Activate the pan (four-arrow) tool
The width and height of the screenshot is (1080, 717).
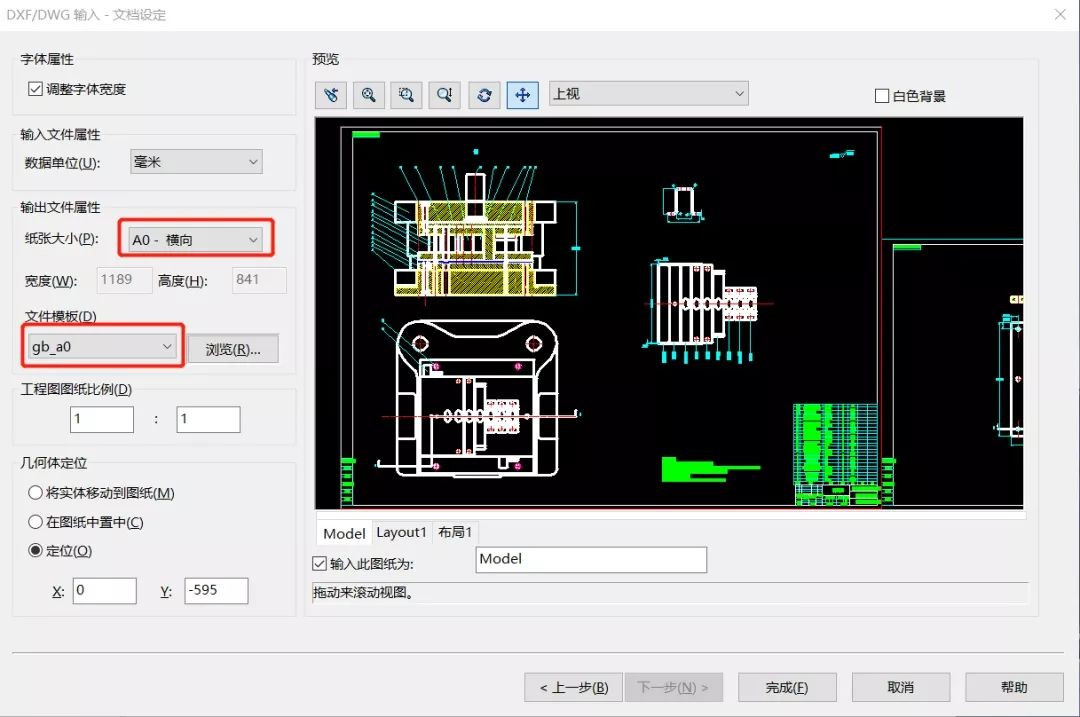tap(522, 95)
